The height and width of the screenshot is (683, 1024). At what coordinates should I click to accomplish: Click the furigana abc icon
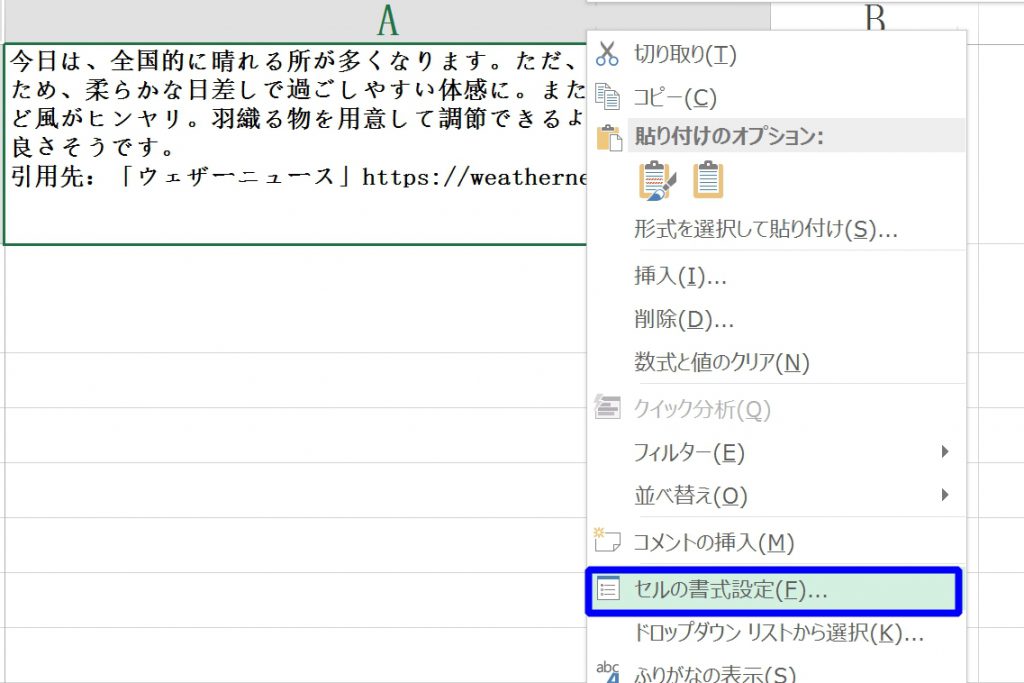coord(607,672)
